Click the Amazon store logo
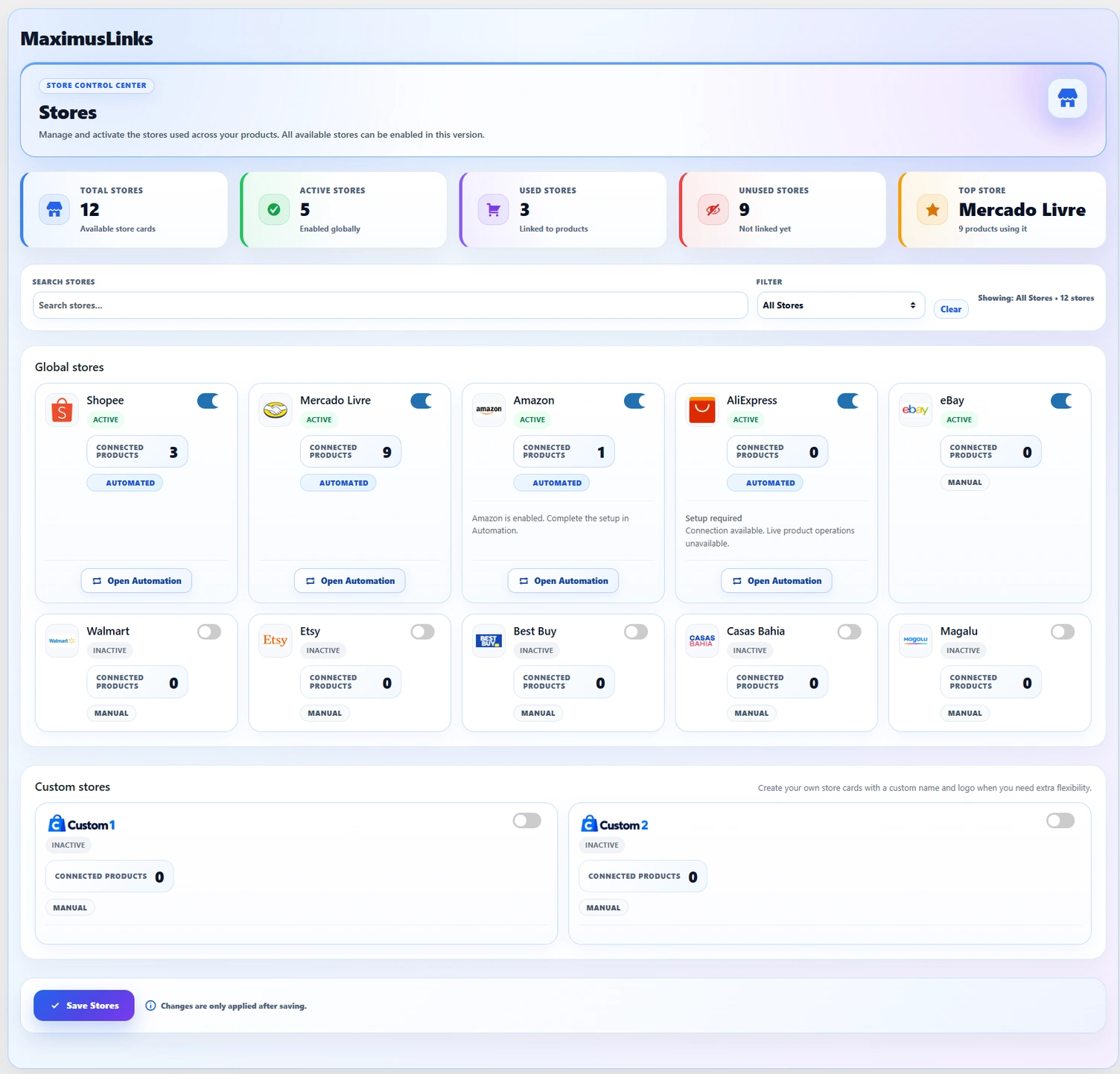1120x1074 pixels. [489, 410]
